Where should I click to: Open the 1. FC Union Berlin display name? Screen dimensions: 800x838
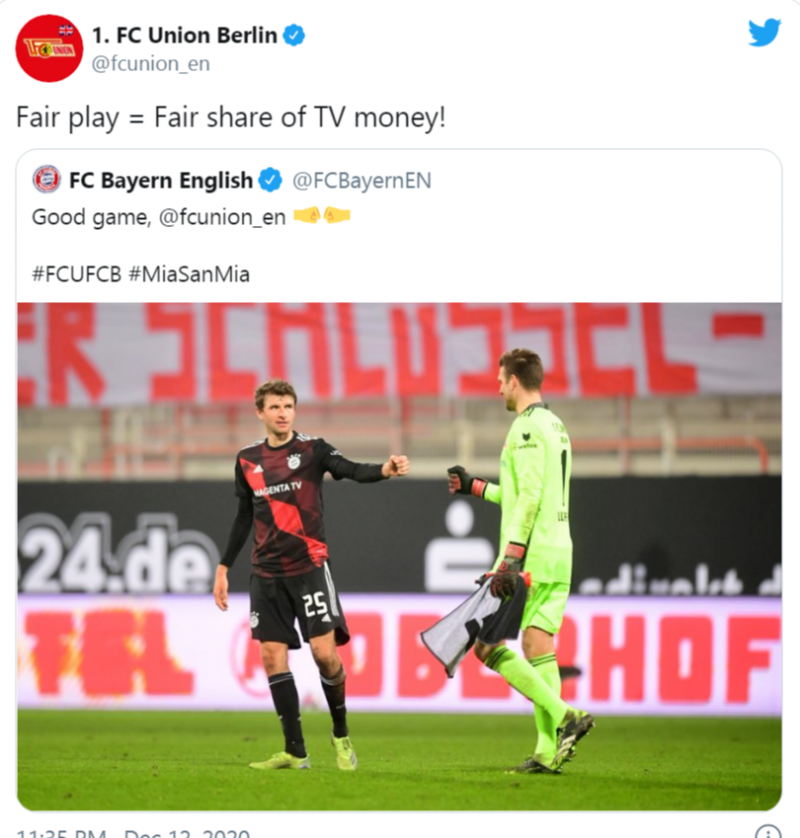pos(184,35)
